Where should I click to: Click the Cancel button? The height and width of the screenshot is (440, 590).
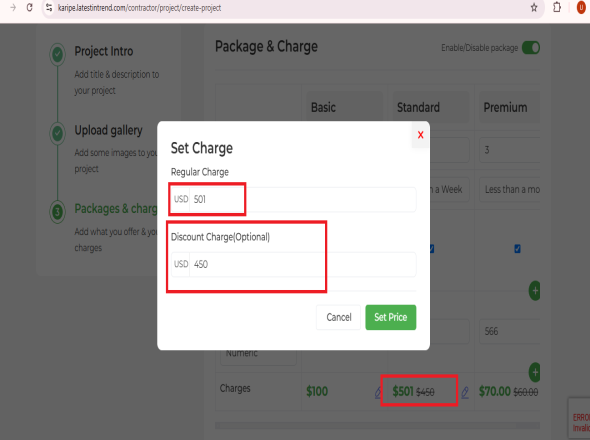339,317
